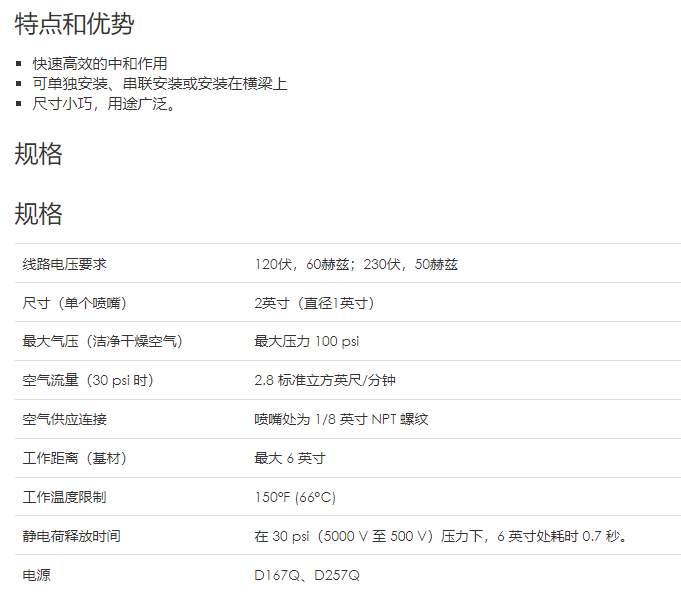Click the 电源 row label

[36, 576]
